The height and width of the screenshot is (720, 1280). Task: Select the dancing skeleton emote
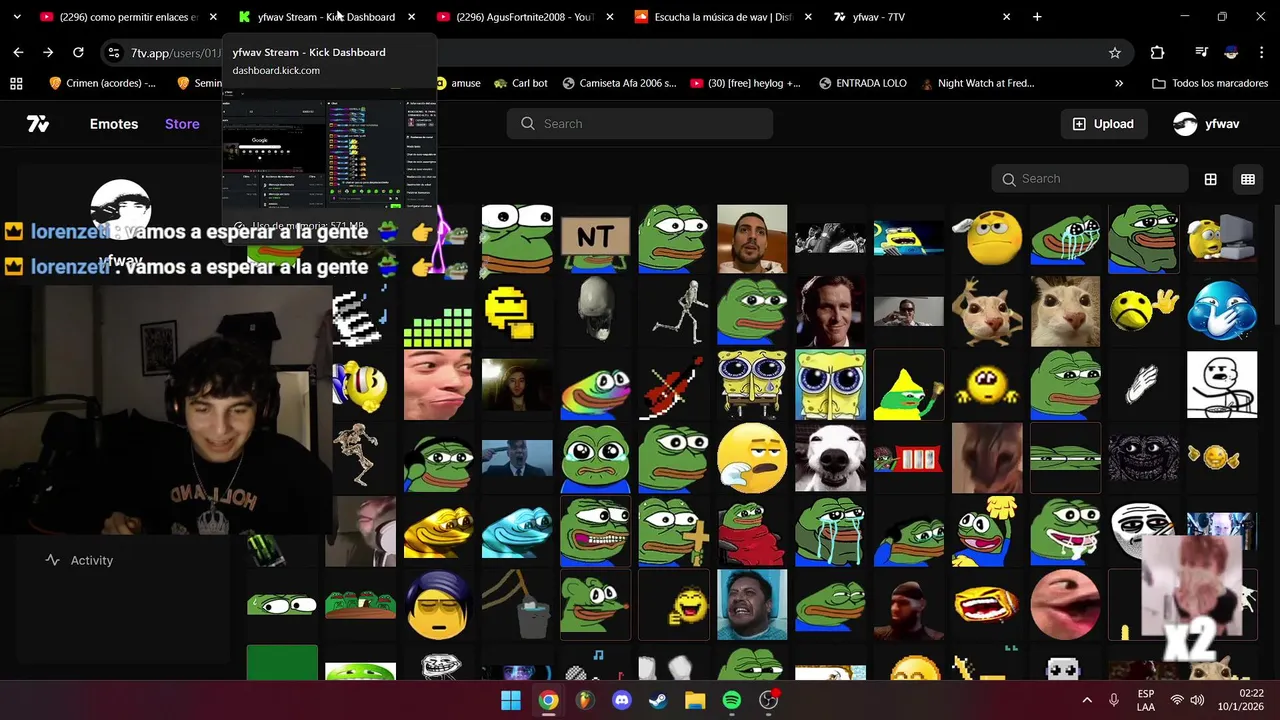pyautogui.click(x=360, y=458)
